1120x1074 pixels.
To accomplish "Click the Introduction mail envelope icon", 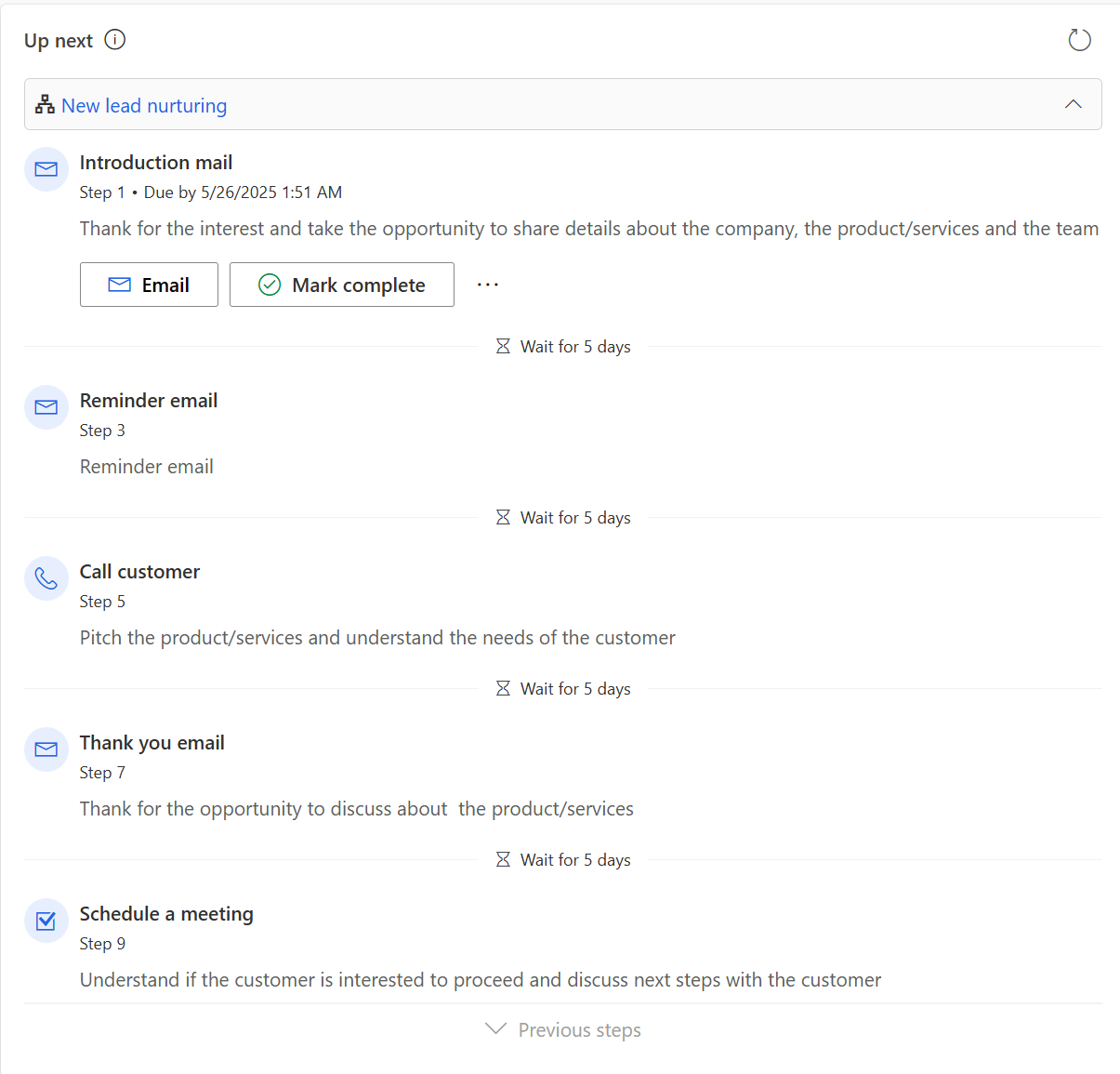I will point(46,169).
